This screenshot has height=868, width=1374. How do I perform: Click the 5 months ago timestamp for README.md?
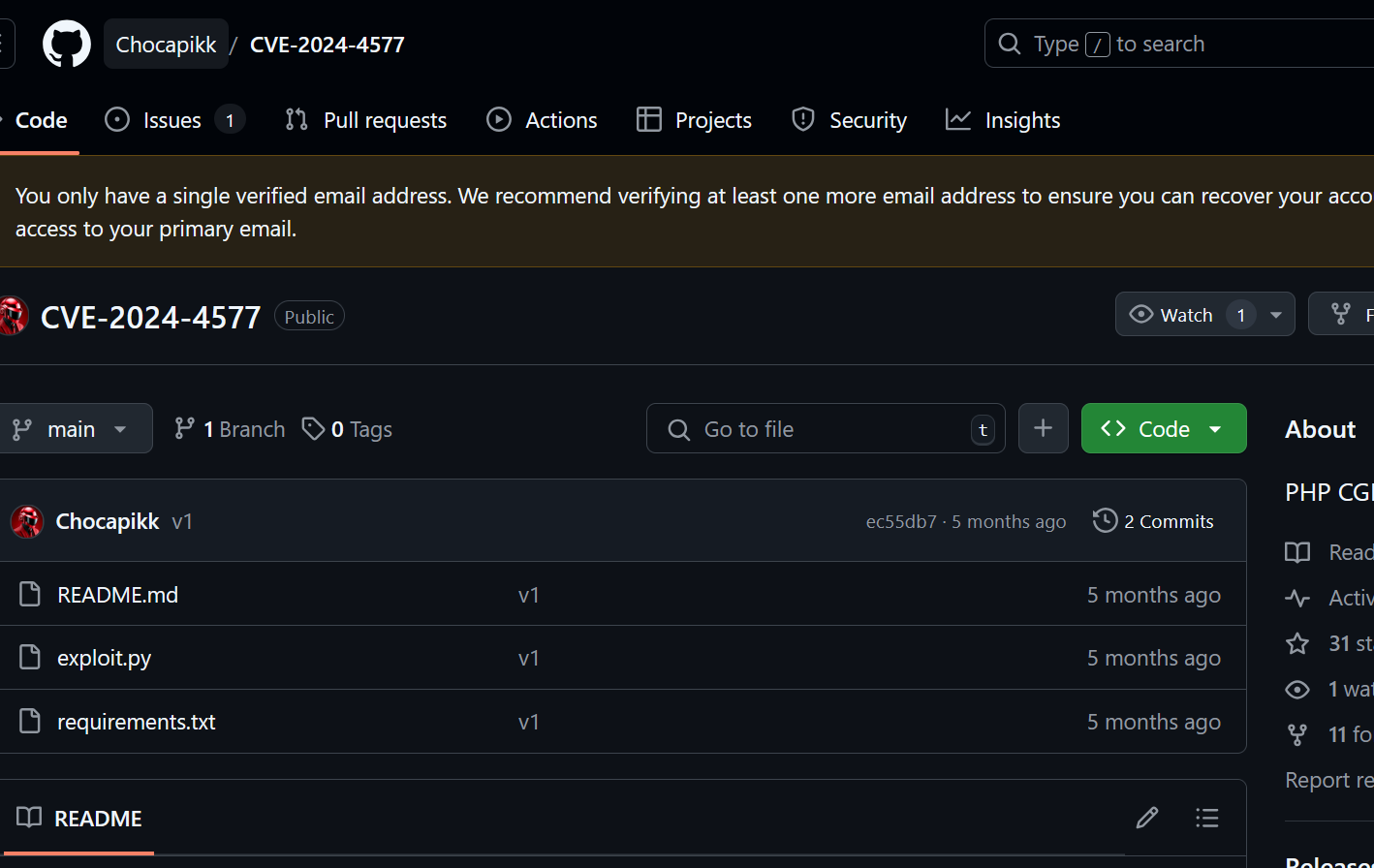tap(1154, 595)
